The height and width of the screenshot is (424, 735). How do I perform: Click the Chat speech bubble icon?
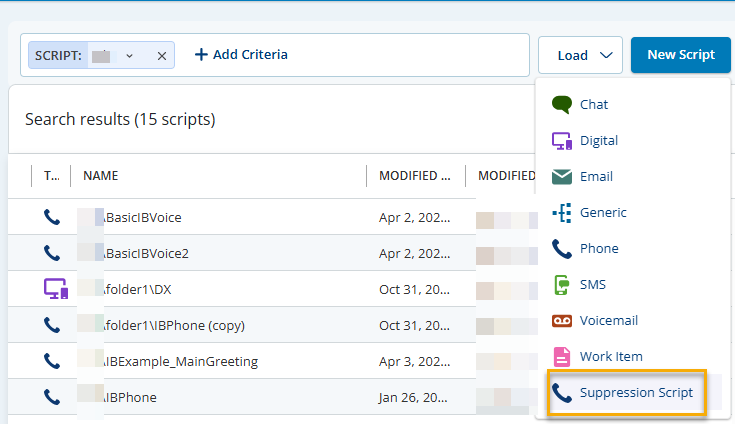click(x=561, y=105)
